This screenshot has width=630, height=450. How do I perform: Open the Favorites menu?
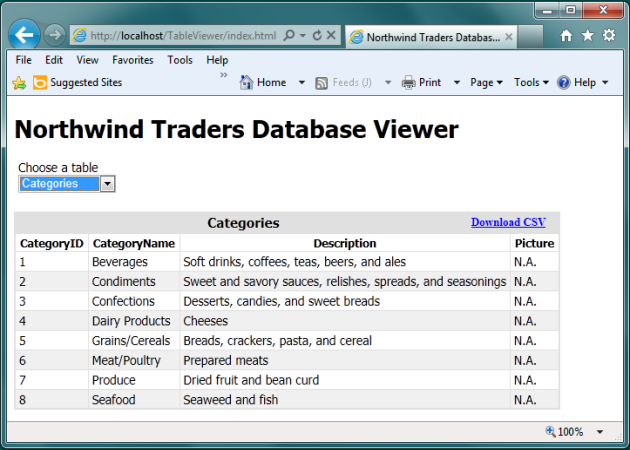point(133,60)
